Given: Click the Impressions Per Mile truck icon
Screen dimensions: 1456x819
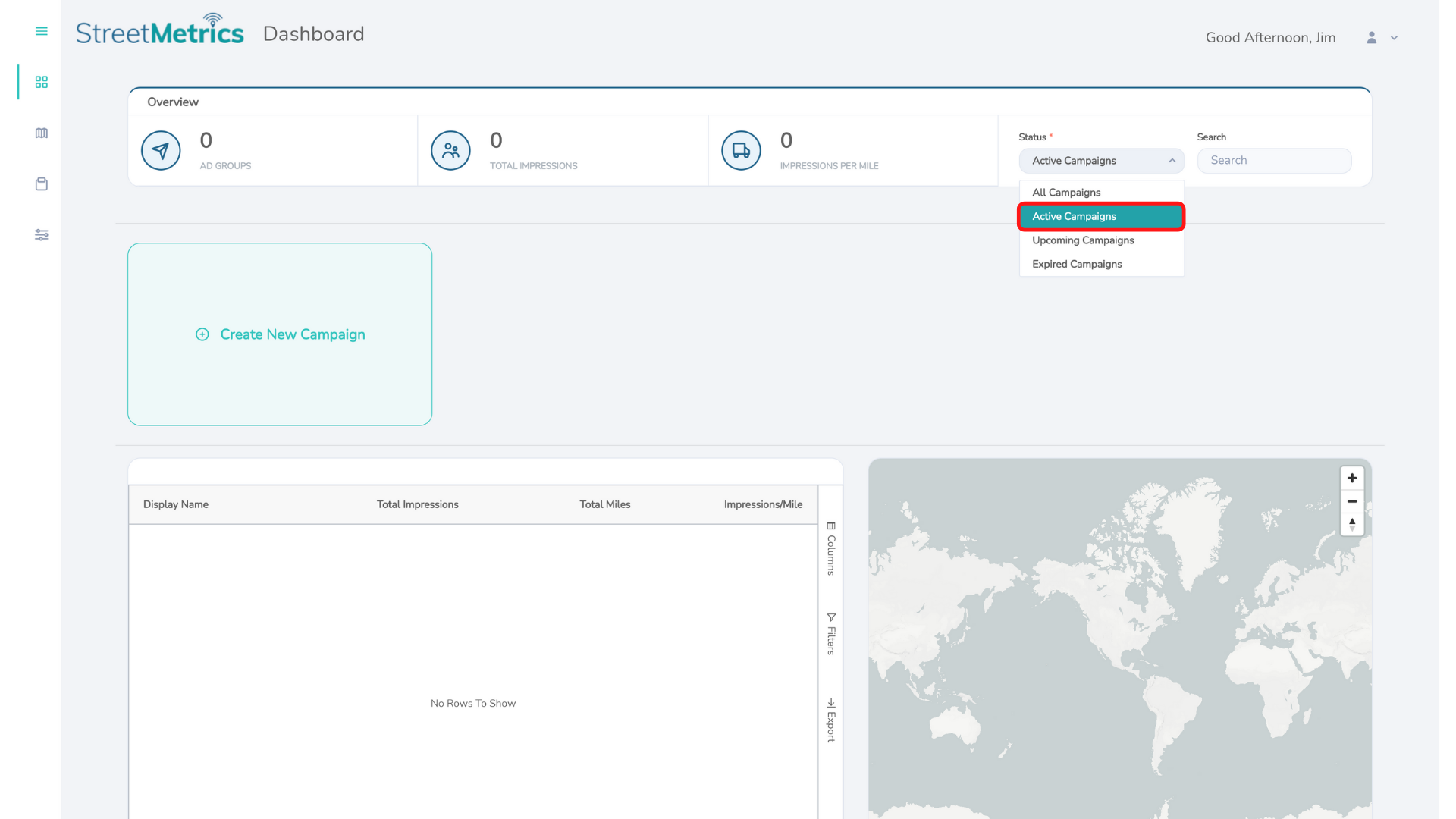Looking at the screenshot, I should tap(741, 150).
